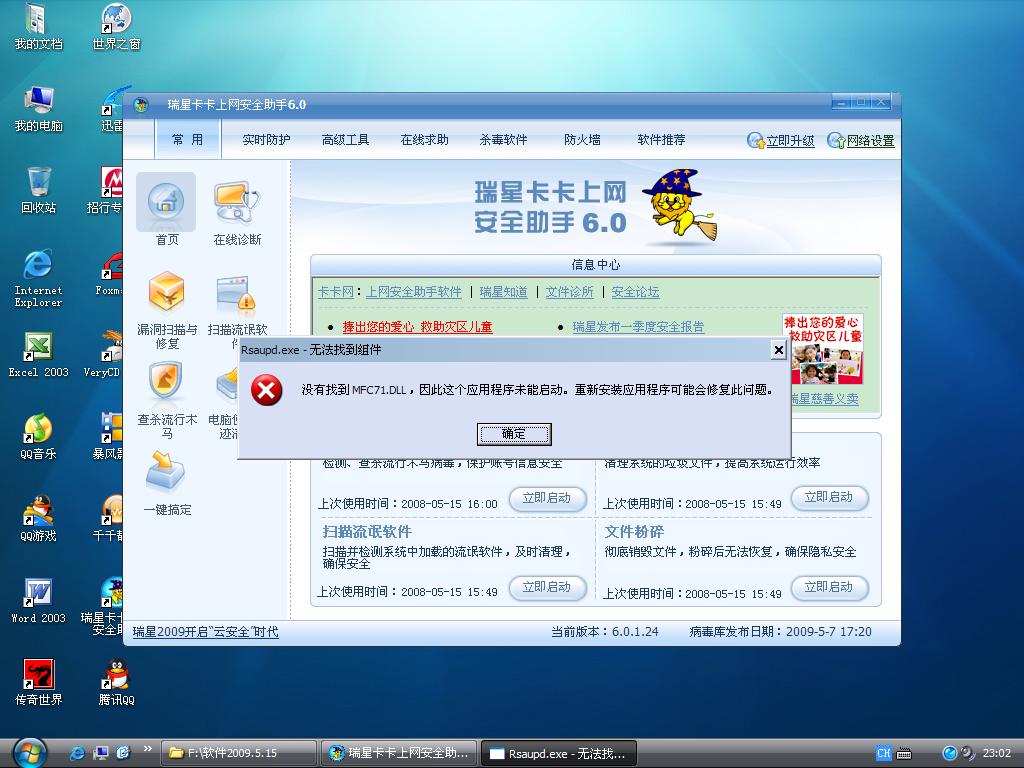
Task: Switch to 软件推荐 tab
Action: 662,140
